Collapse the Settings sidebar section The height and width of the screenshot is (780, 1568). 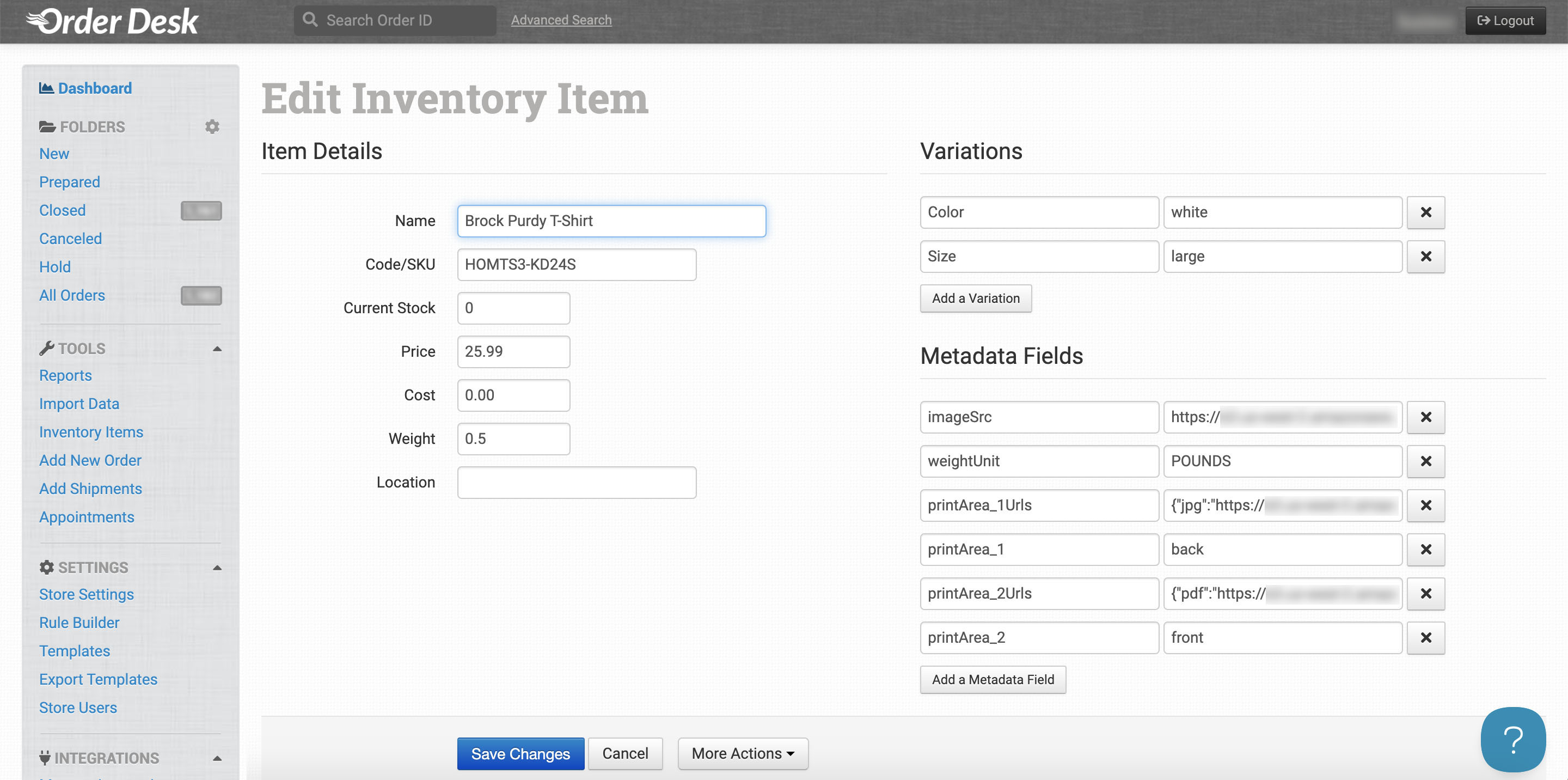click(x=217, y=568)
